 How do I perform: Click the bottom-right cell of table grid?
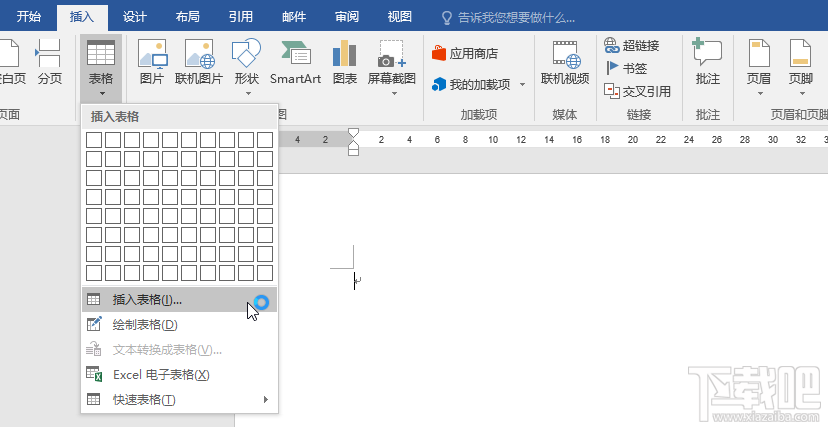[x=265, y=273]
